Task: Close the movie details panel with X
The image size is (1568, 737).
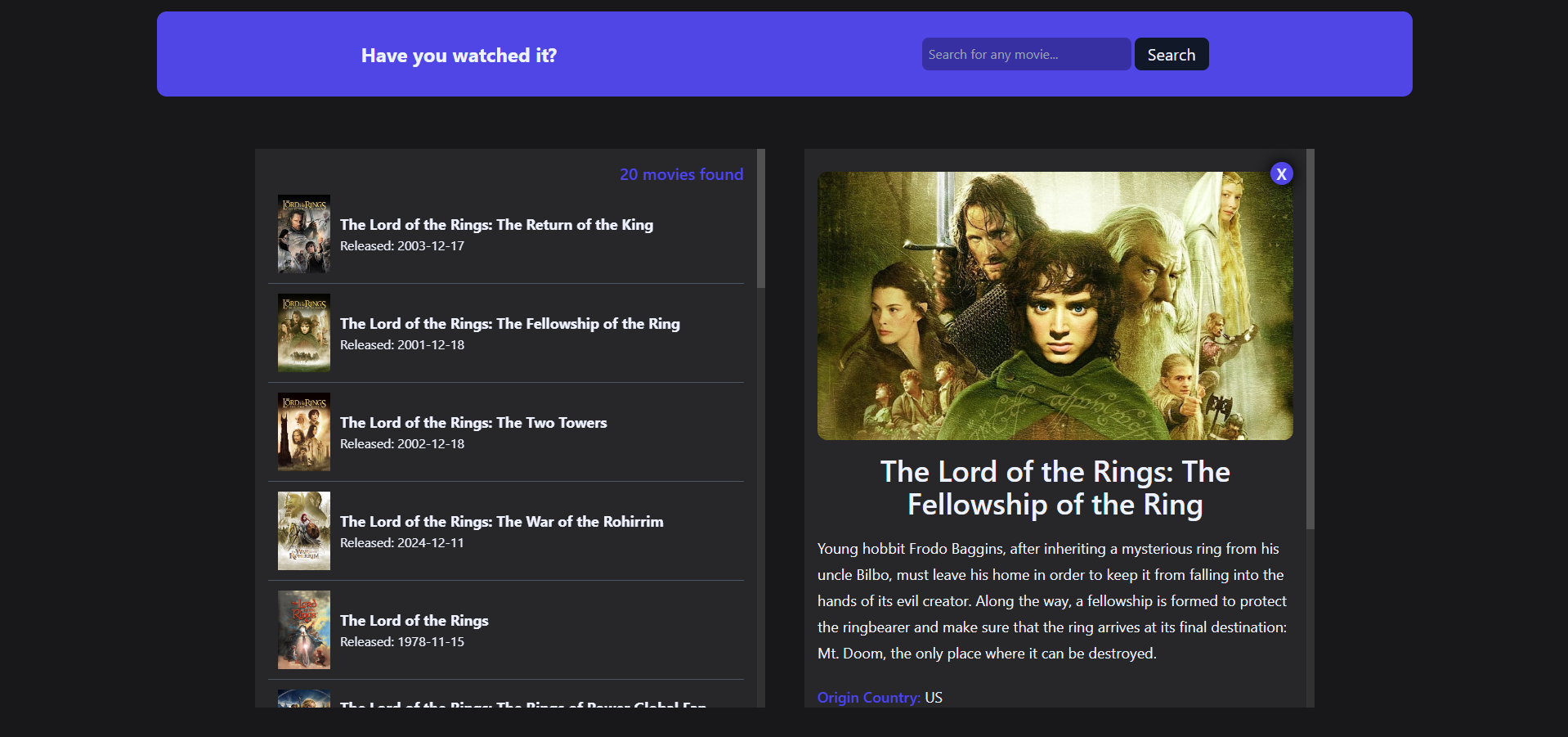Action: [1281, 173]
